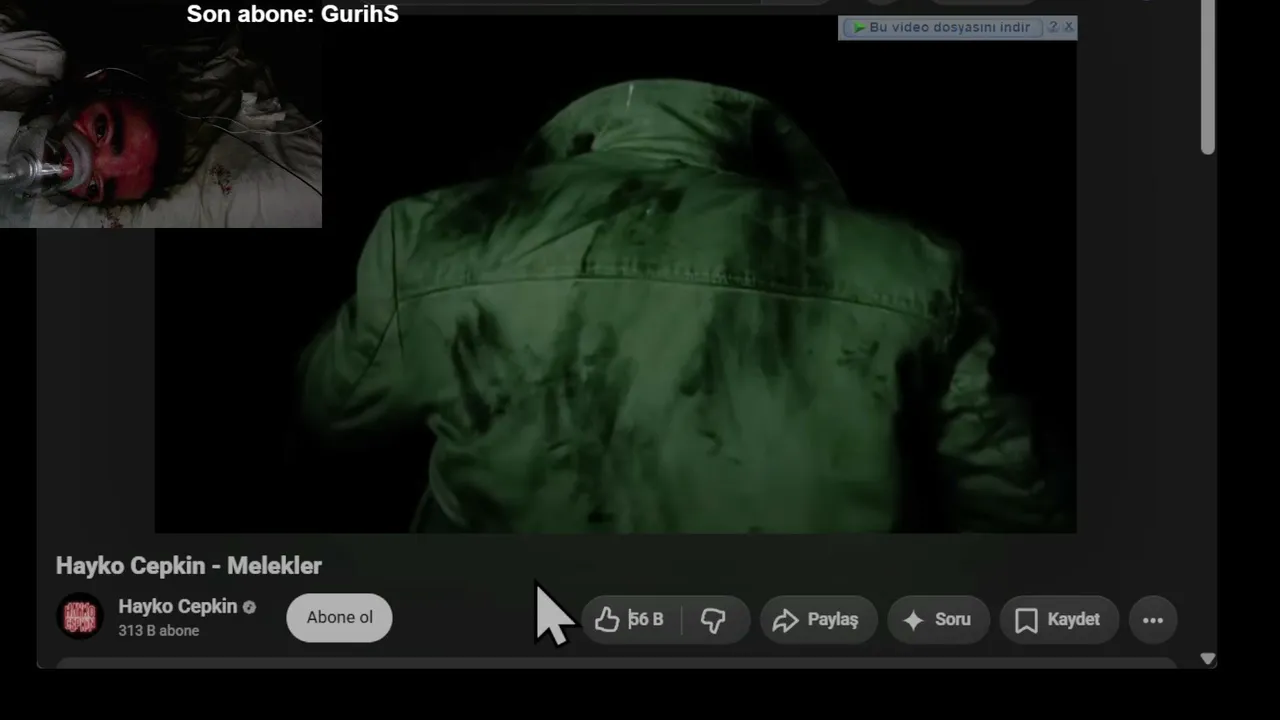Click the Son abone: GurihS overlay text

click(293, 14)
